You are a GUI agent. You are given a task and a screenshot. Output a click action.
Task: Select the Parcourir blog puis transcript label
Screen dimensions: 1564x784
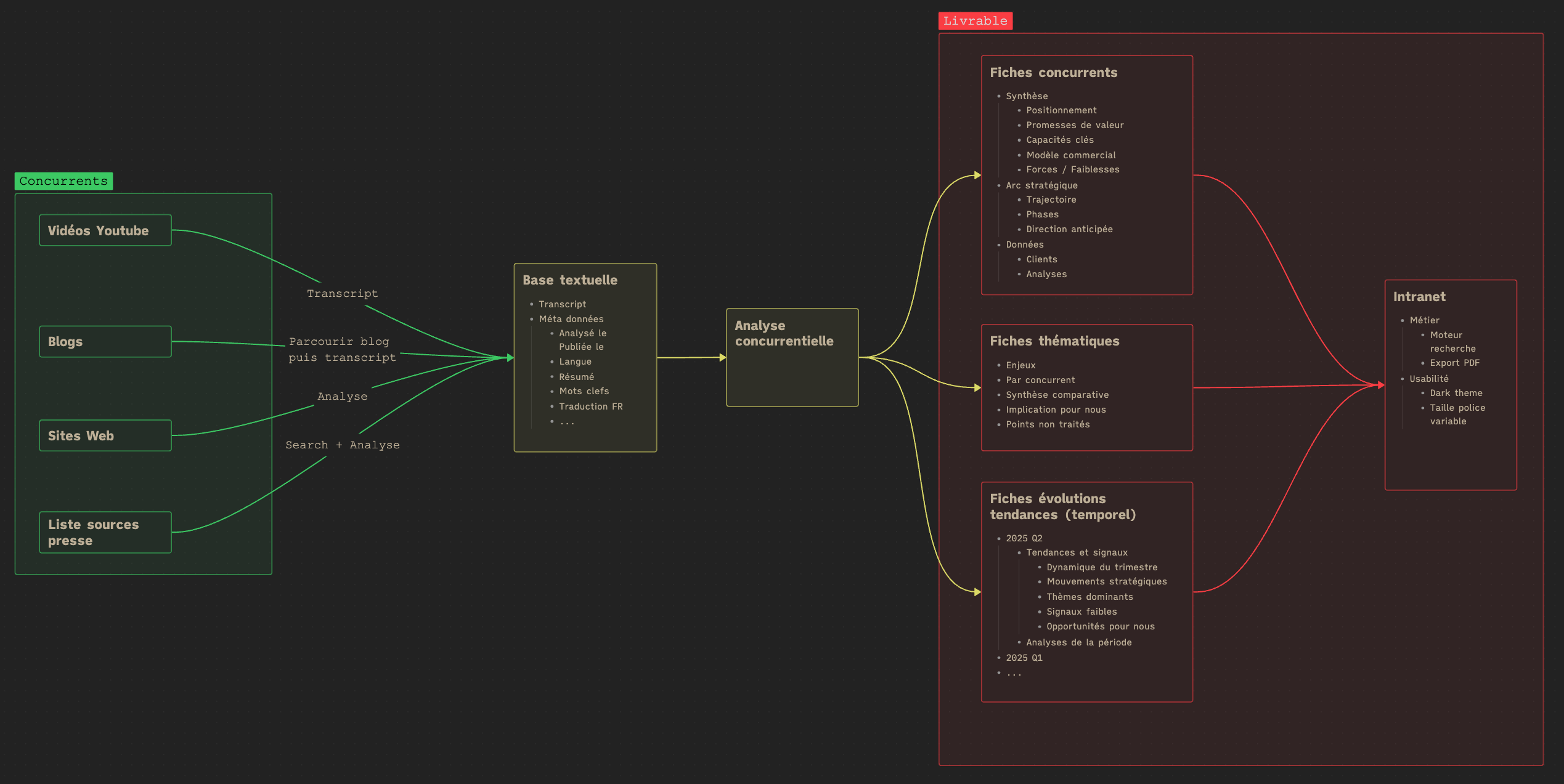pyautogui.click(x=342, y=349)
